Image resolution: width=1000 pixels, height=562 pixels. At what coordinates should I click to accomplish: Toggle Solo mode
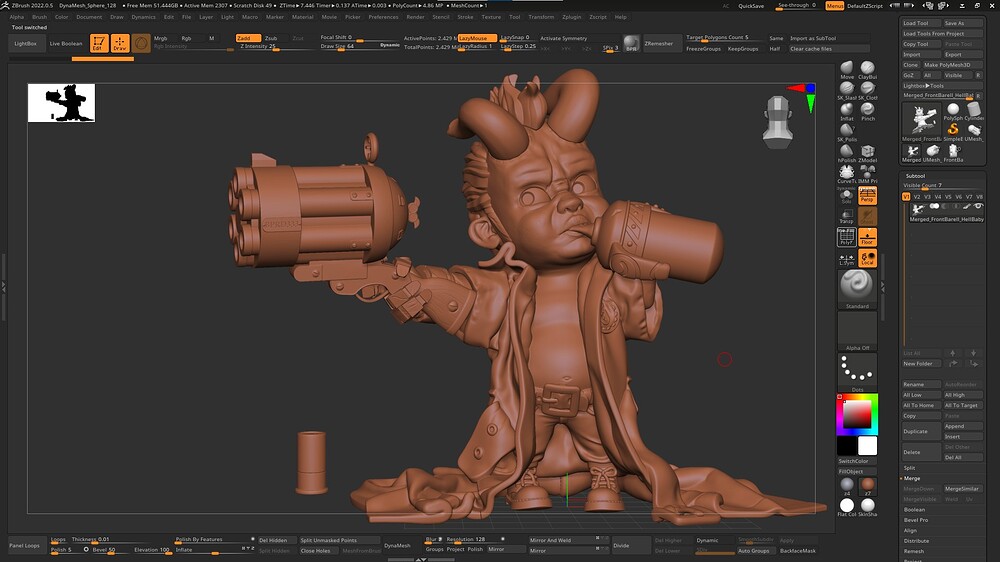coord(846,196)
